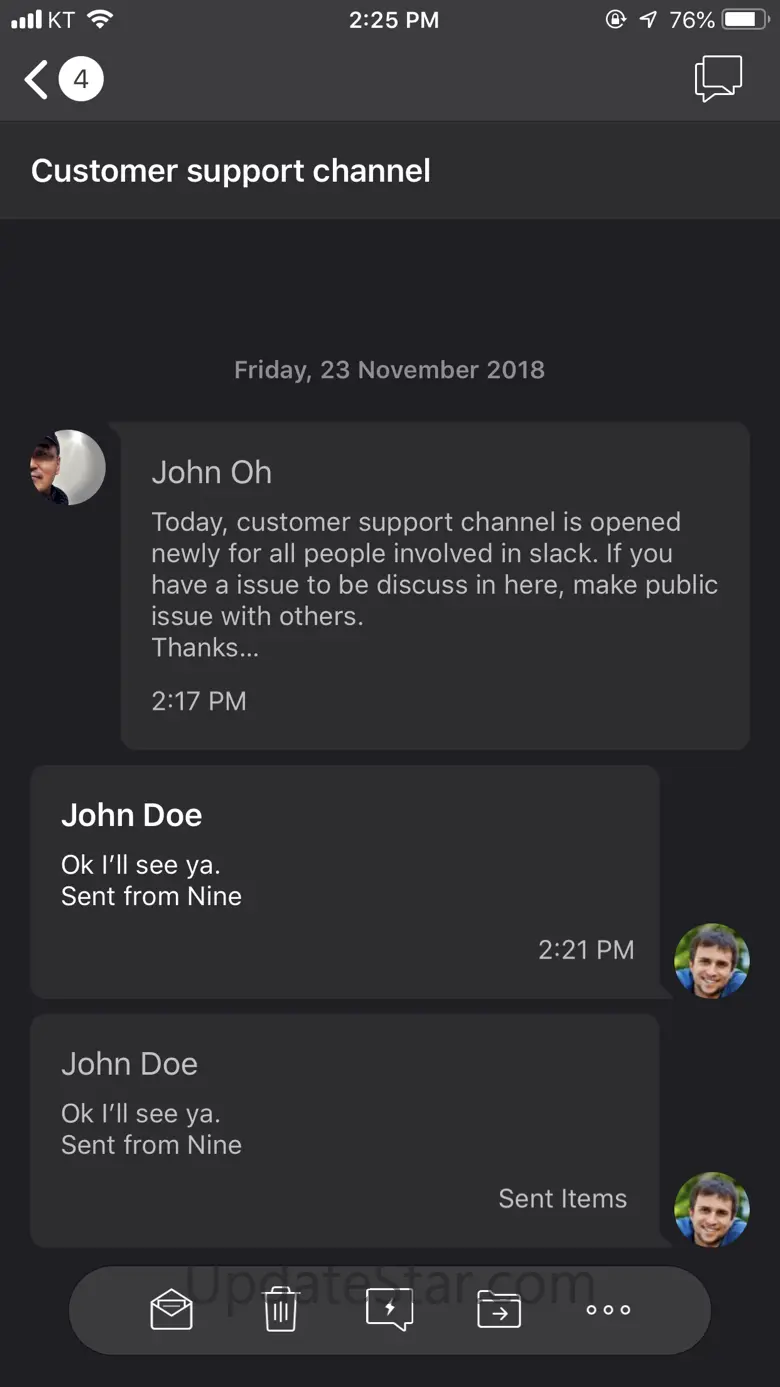The image size is (780, 1387).
Task: Move message using the folder arrow icon
Action: (499, 1309)
